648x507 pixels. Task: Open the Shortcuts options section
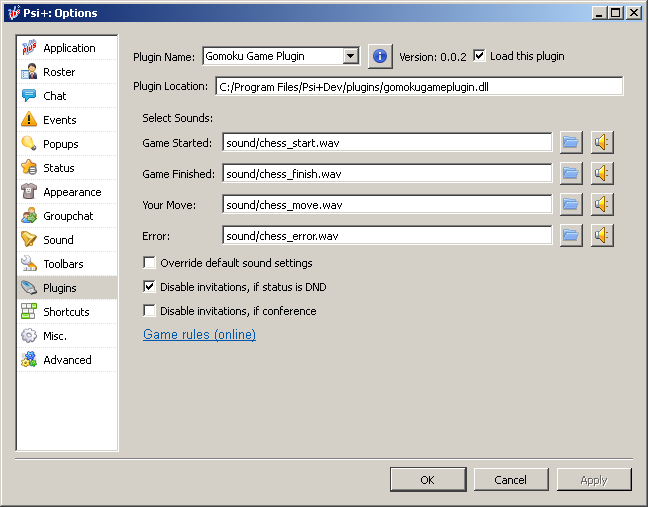66,312
